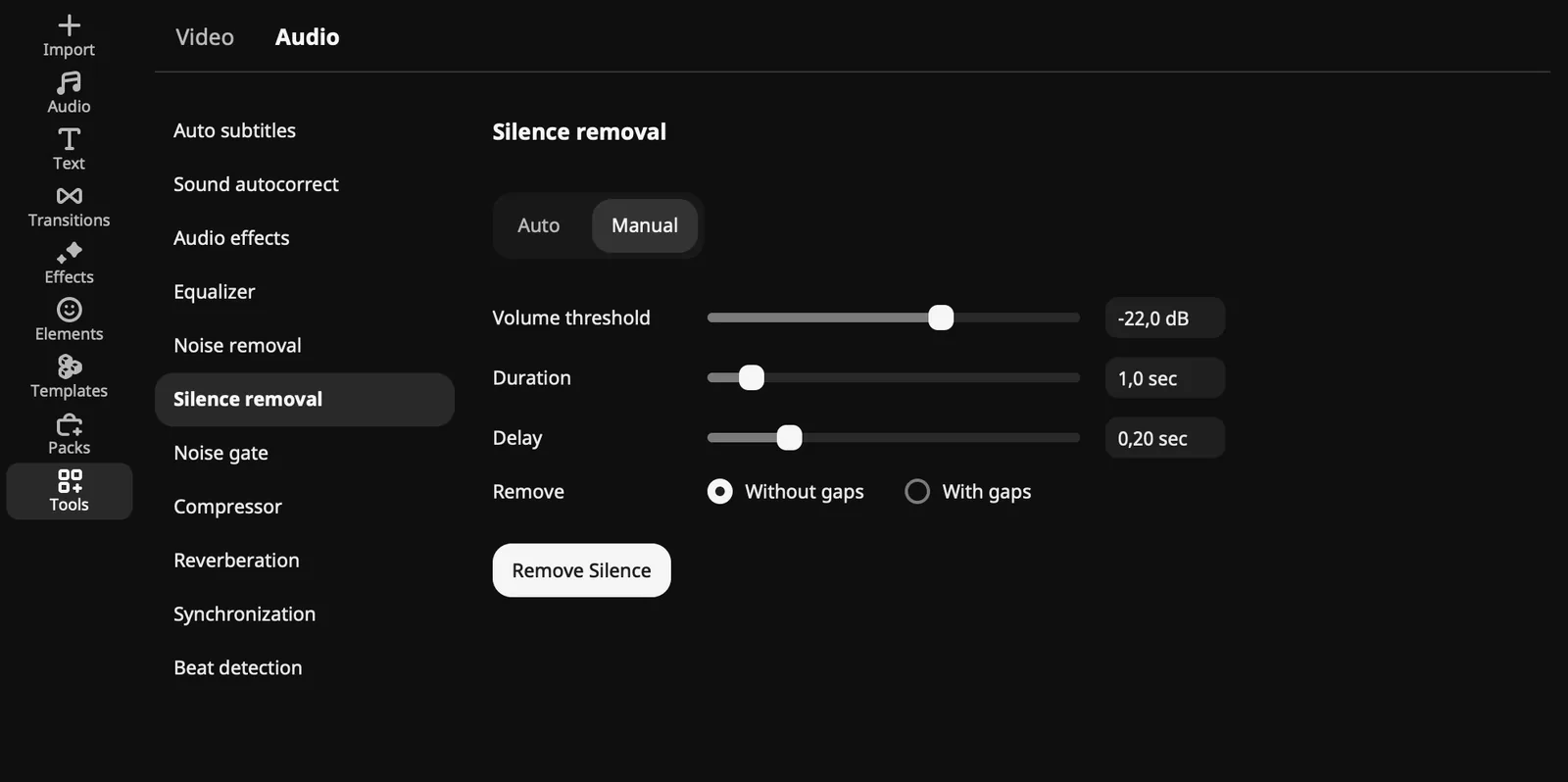Click the Remove Silence button

pyautogui.click(x=581, y=570)
